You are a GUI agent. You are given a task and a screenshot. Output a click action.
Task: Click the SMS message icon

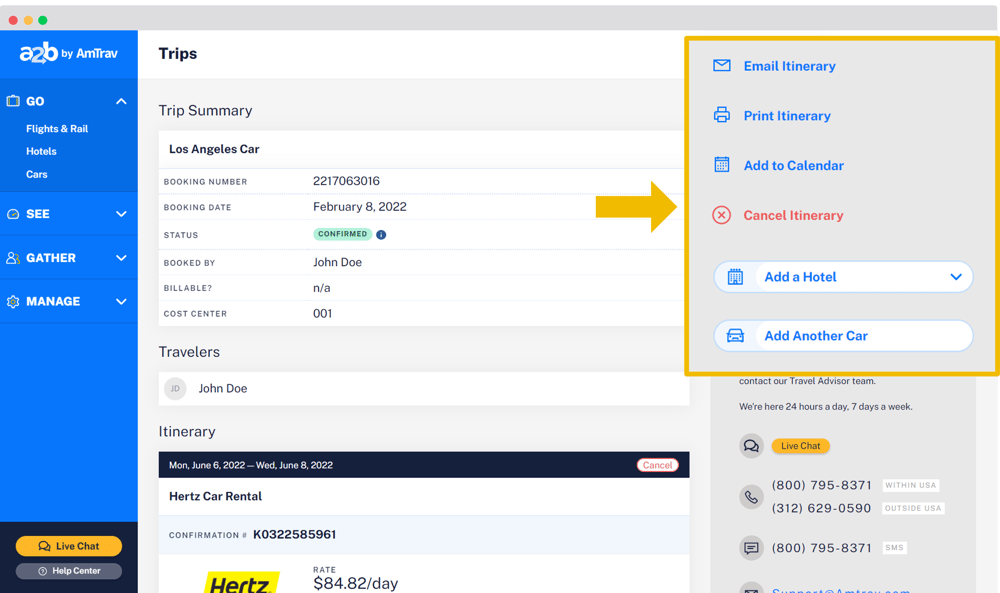(751, 547)
